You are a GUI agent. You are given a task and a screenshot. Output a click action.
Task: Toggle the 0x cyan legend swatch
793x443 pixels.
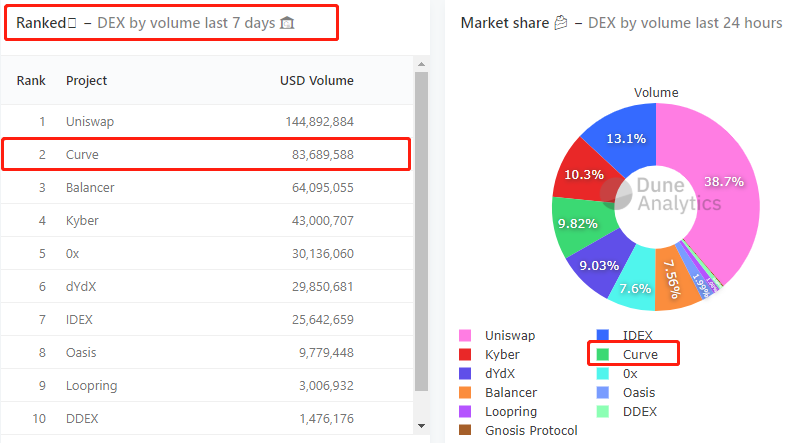[x=602, y=373]
